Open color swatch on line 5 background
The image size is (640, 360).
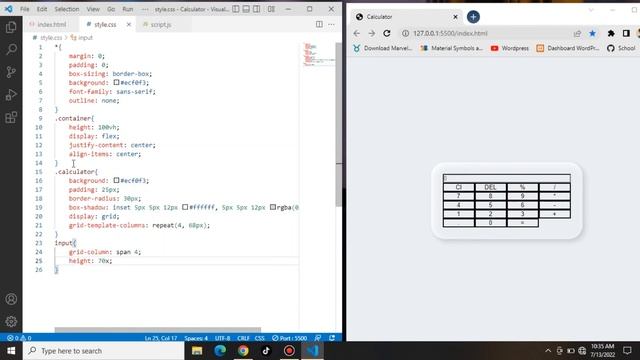coord(116,82)
